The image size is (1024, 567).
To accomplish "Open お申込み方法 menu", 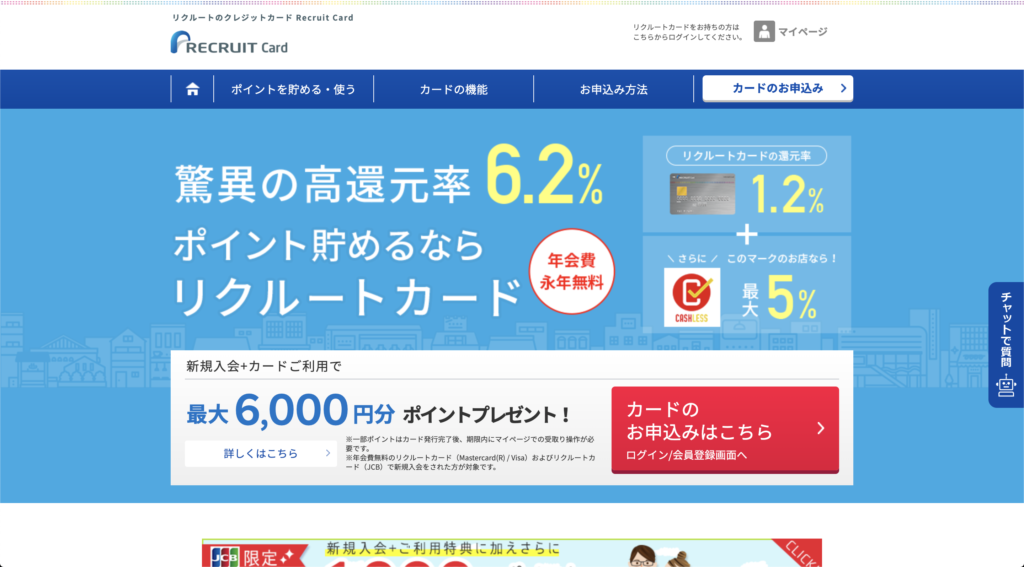I will (x=613, y=89).
